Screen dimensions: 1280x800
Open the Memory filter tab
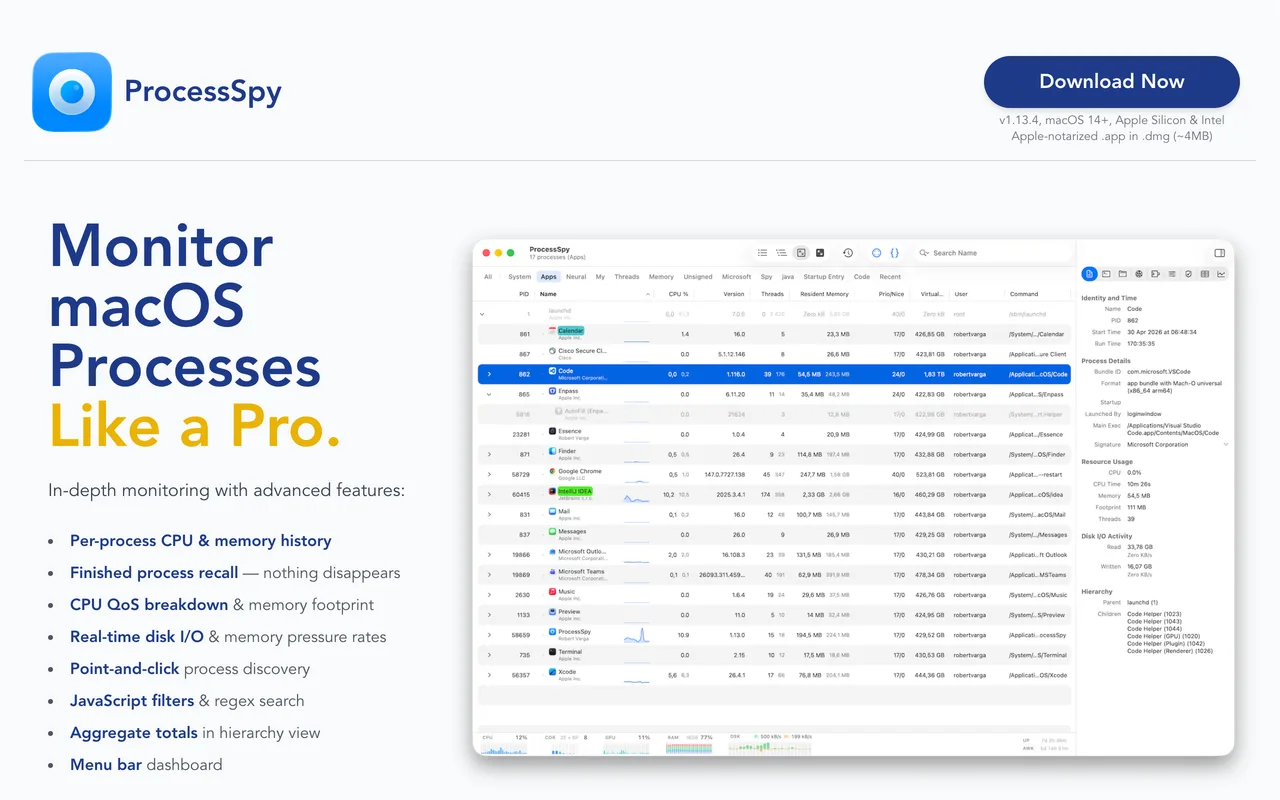pyautogui.click(x=661, y=277)
